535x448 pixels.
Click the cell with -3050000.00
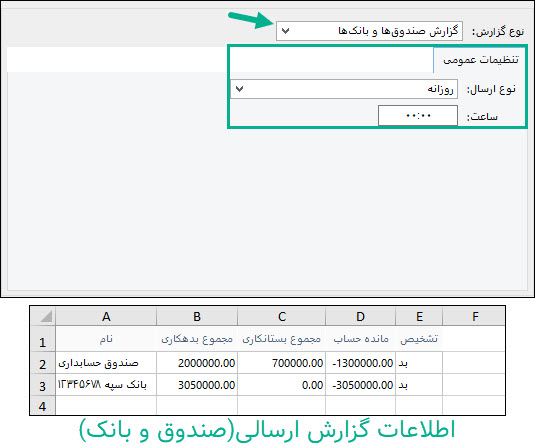tap(361, 385)
